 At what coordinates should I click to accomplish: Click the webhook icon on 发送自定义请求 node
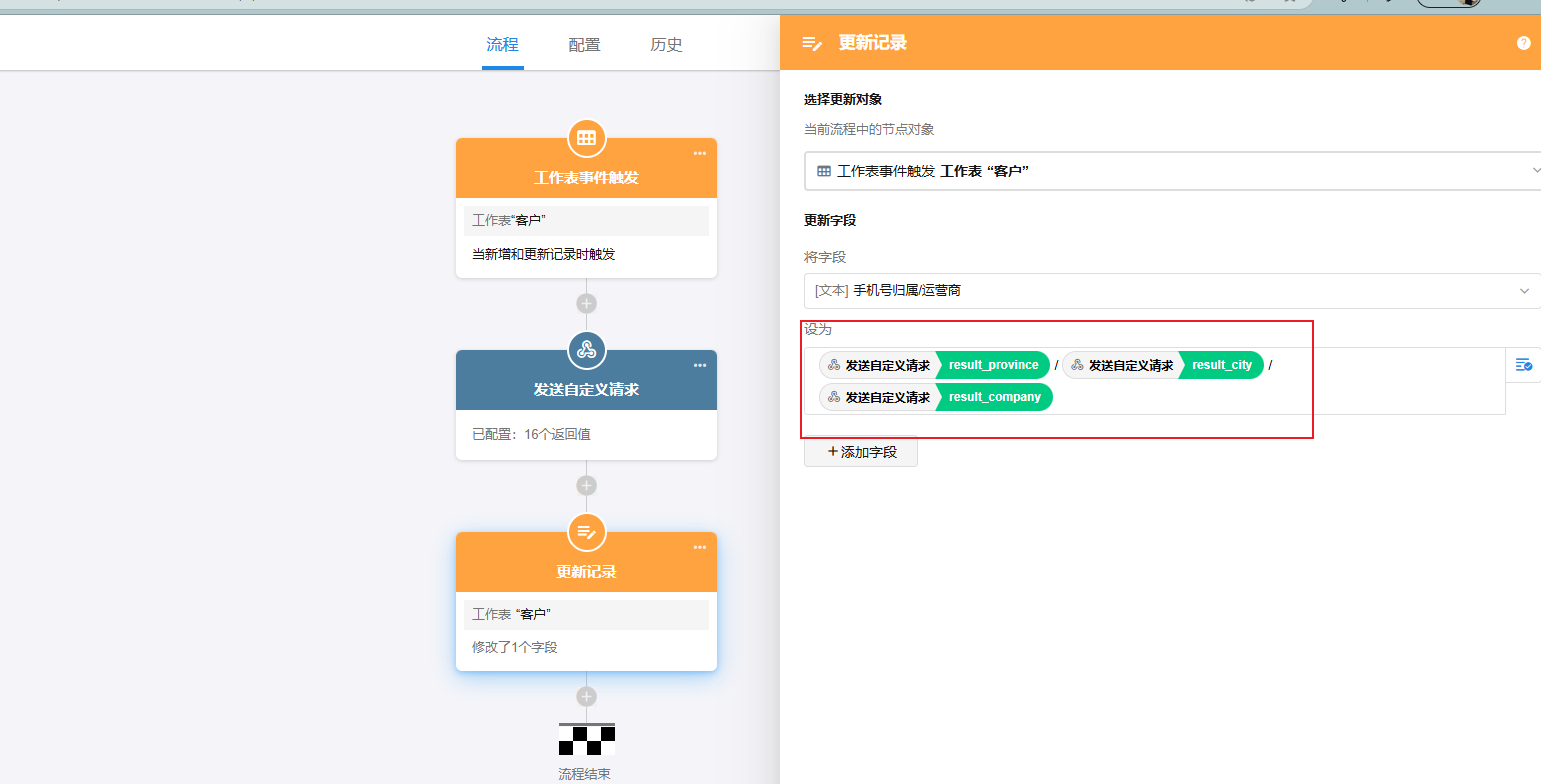[586, 350]
